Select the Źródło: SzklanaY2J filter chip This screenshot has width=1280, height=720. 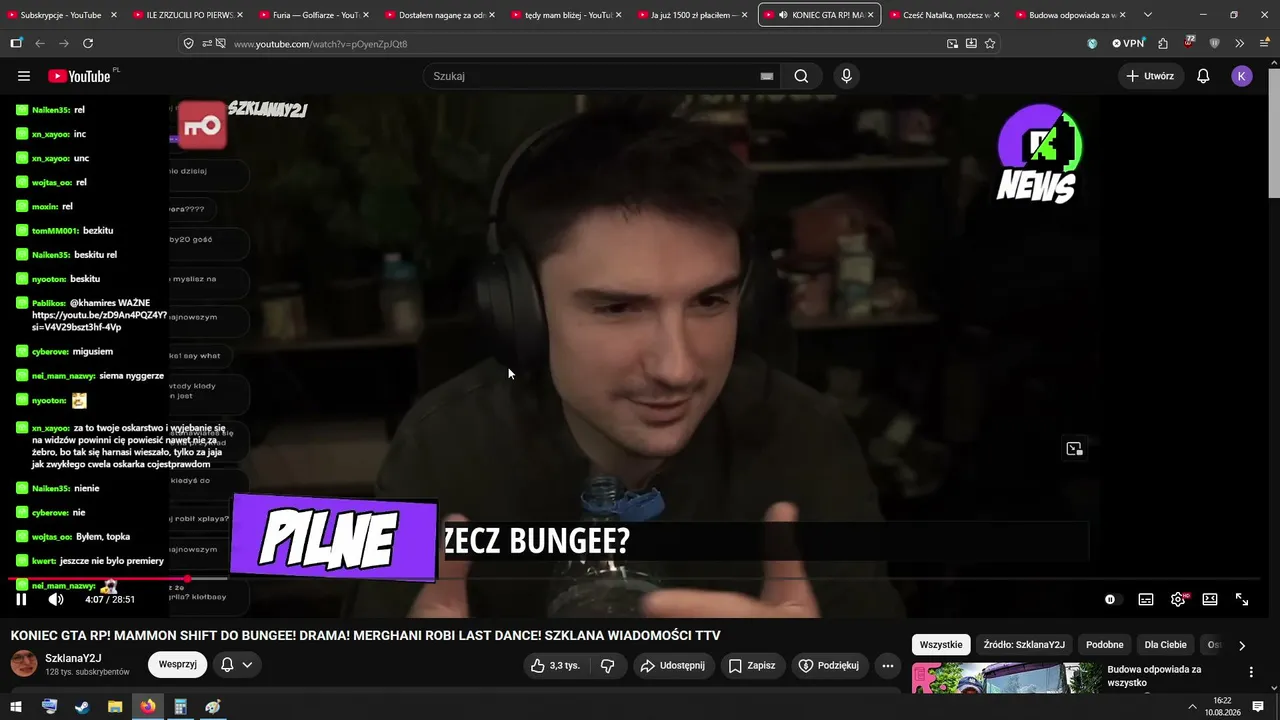coord(1024,645)
